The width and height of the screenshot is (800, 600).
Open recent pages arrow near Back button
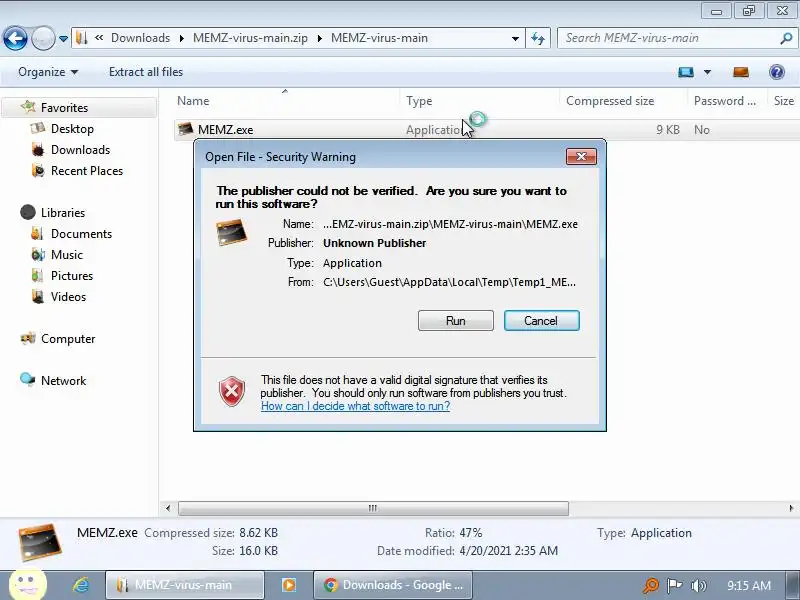point(63,39)
